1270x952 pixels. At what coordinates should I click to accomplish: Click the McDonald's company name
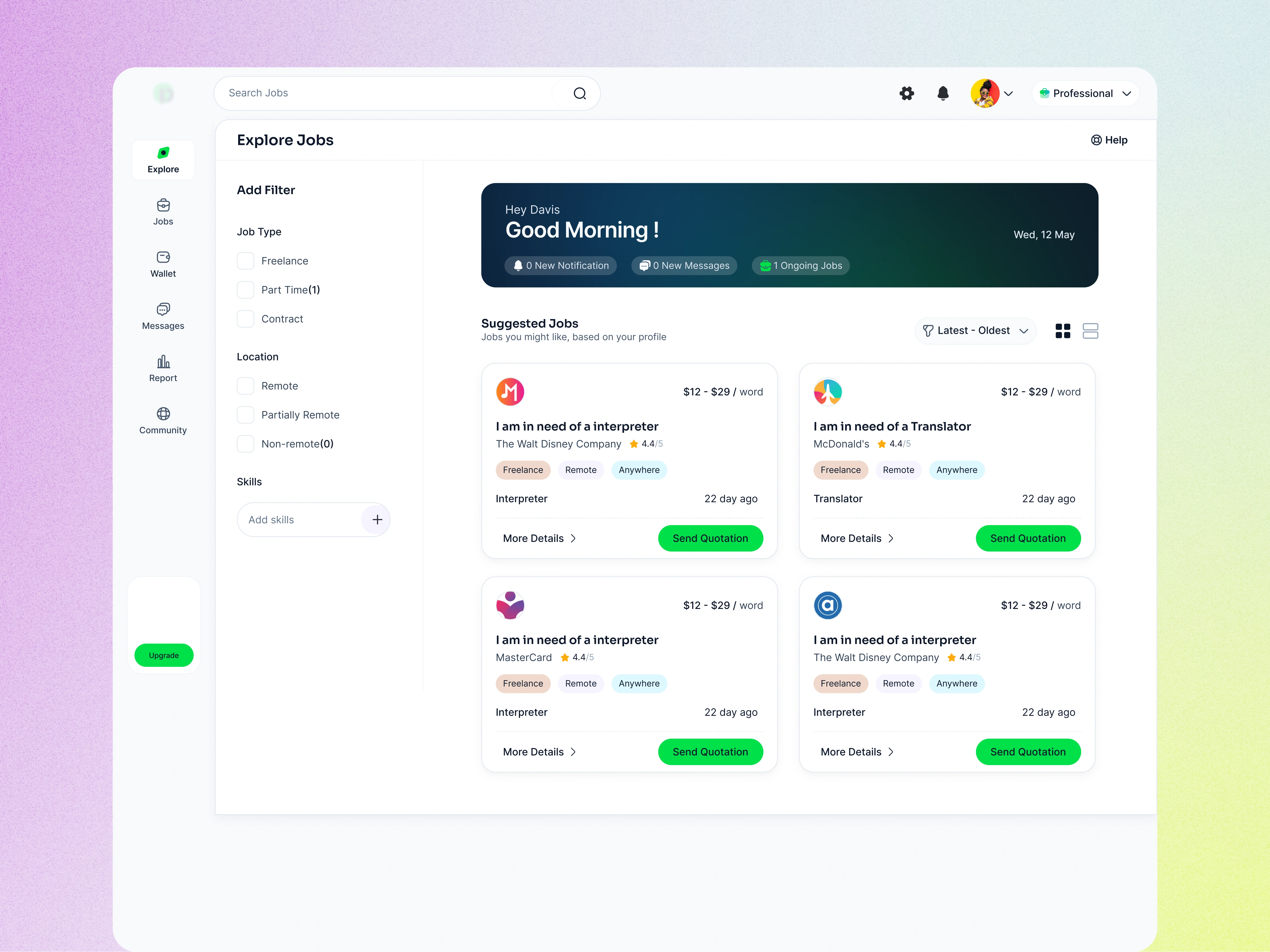point(841,444)
